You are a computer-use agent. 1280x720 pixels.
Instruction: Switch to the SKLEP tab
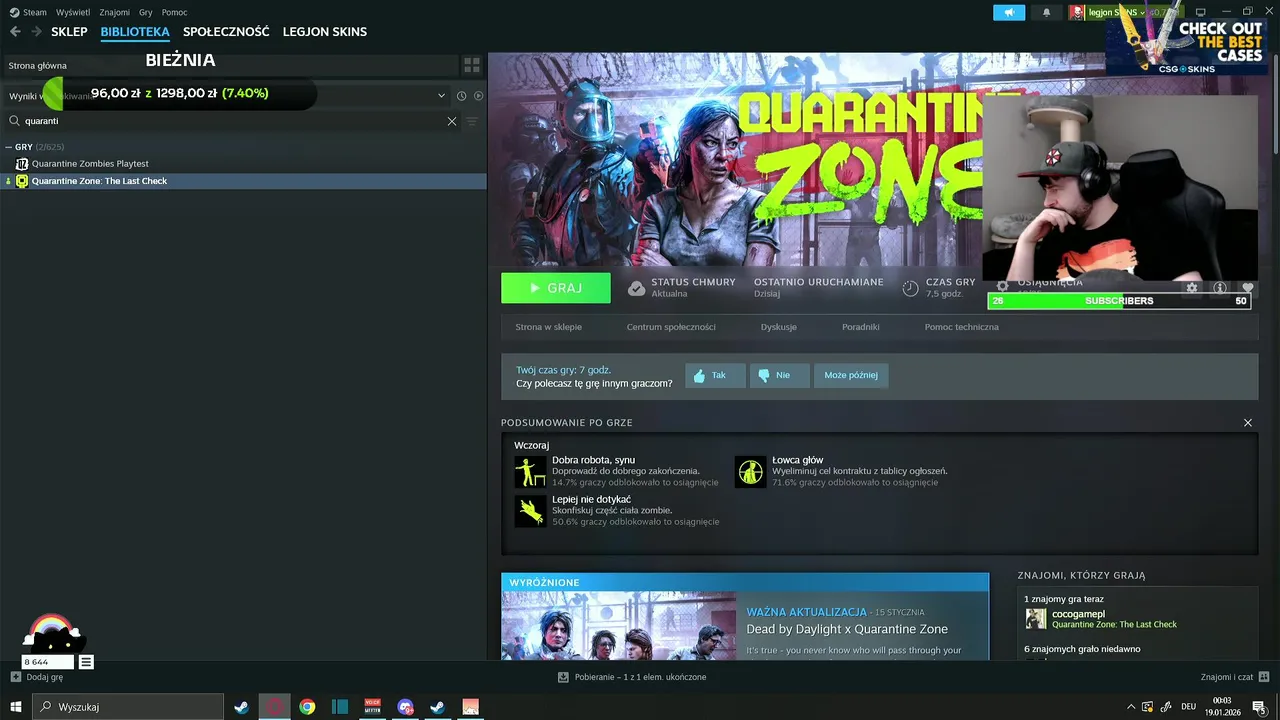click(x=69, y=32)
